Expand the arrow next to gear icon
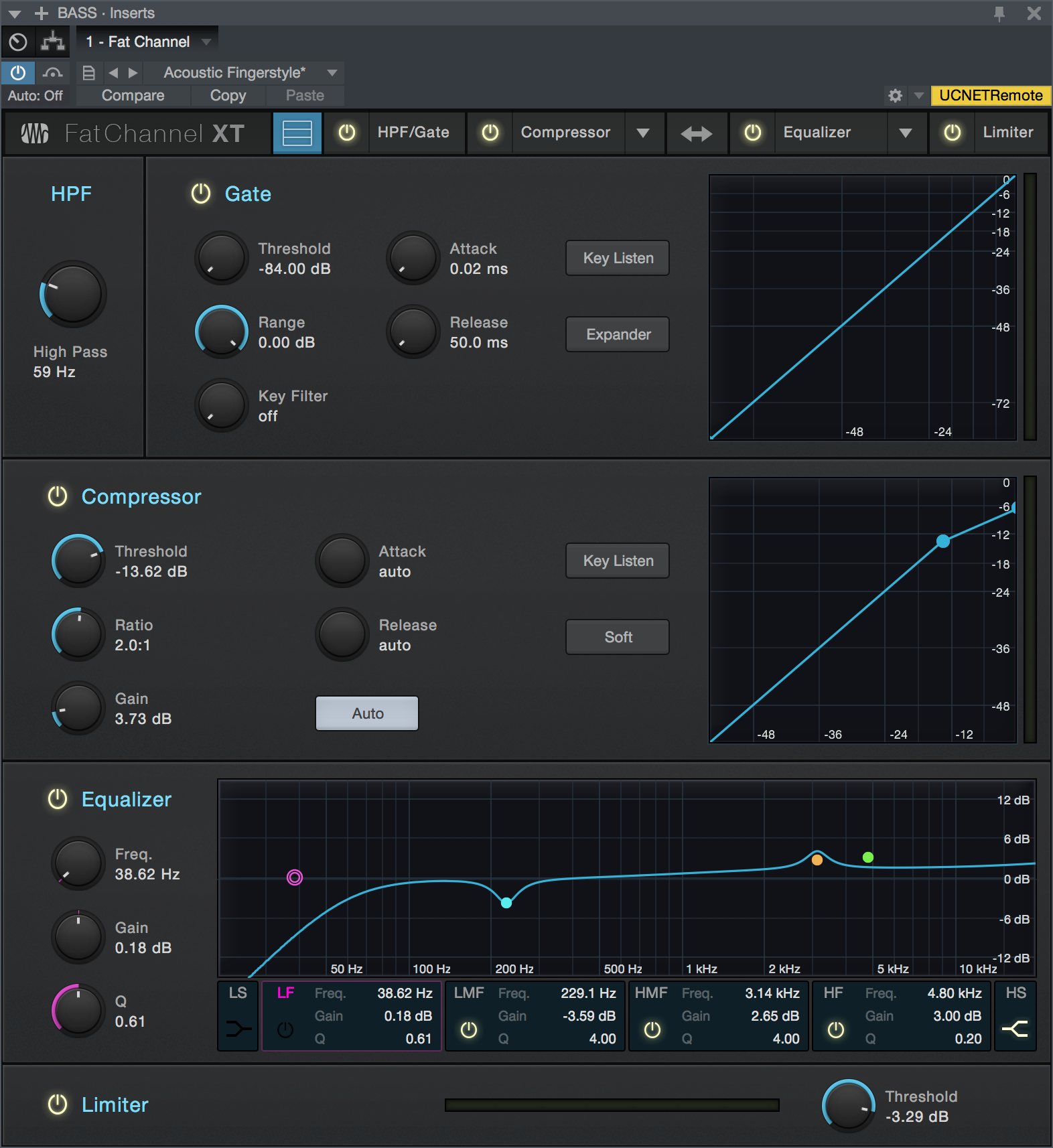 [919, 96]
